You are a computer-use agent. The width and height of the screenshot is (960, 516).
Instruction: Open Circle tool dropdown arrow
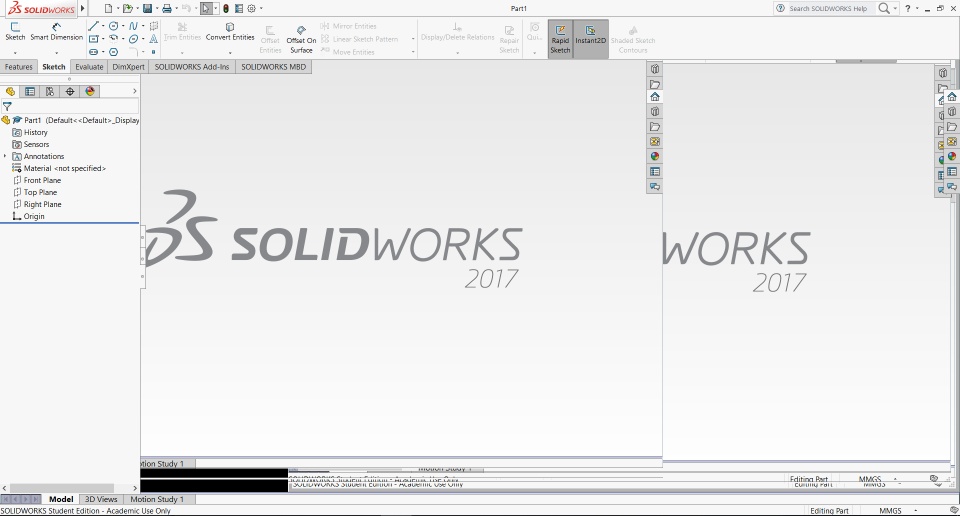(123, 26)
